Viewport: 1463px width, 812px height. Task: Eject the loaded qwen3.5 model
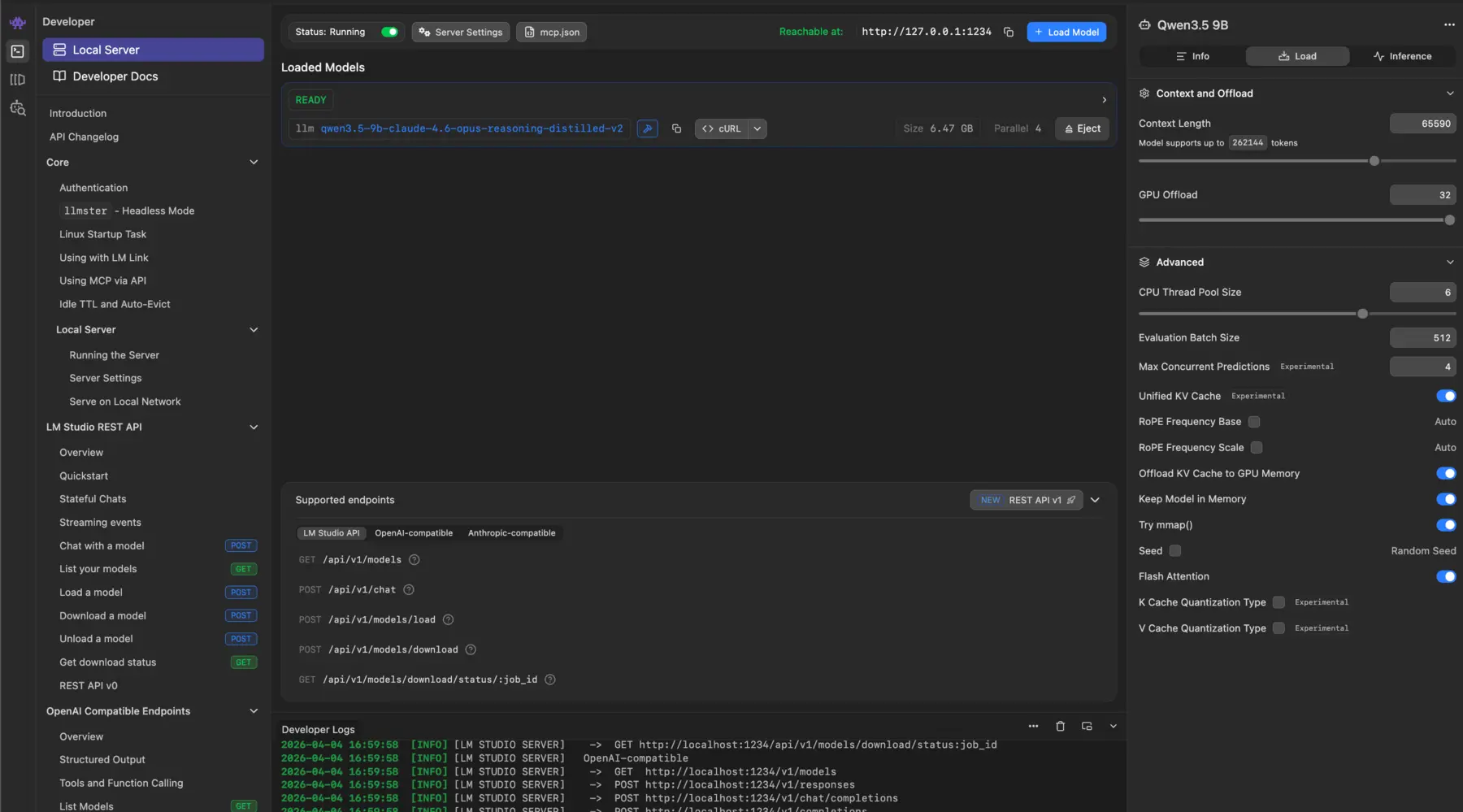coord(1082,128)
